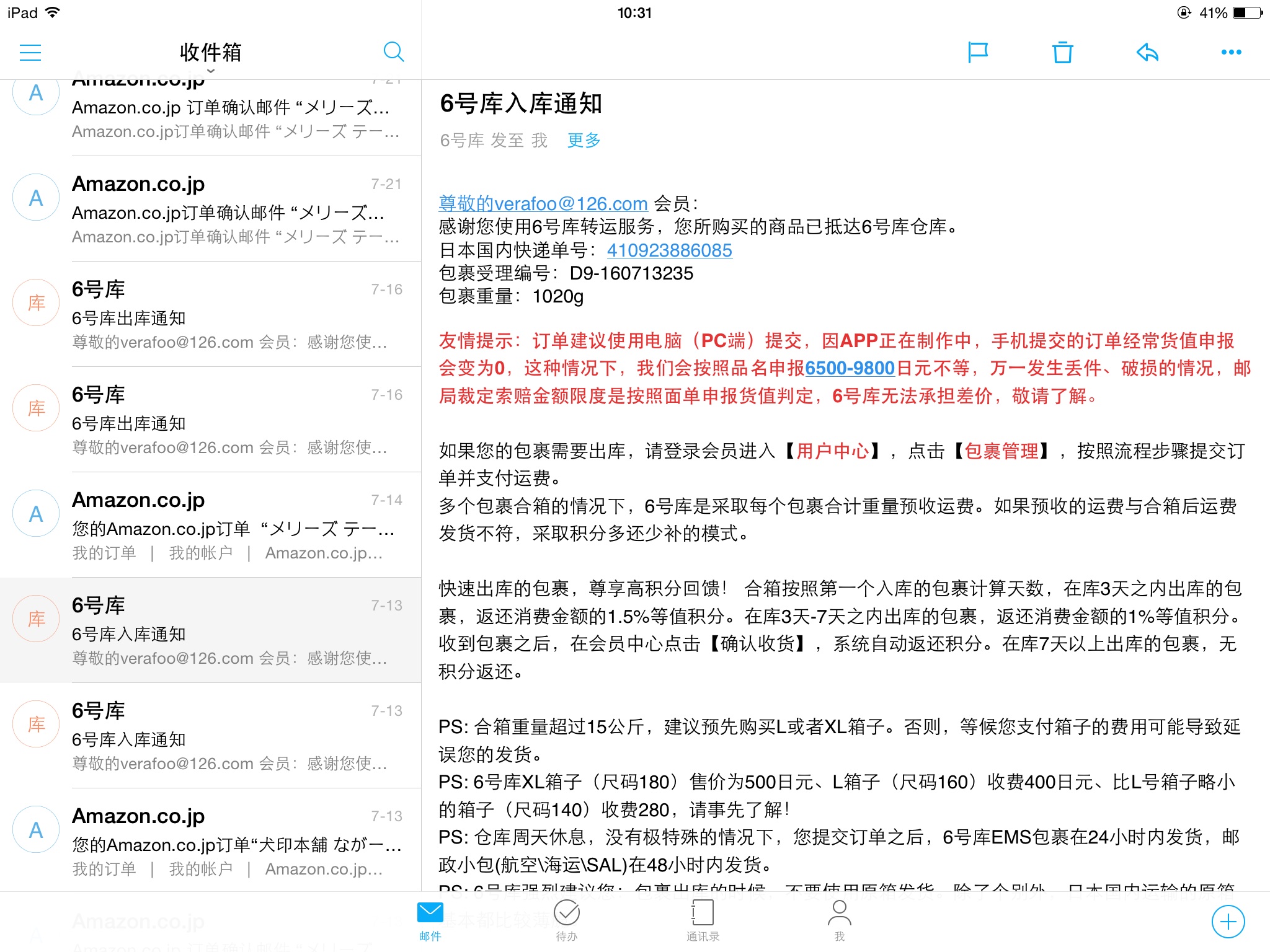Switch to the 待办 tab
This screenshot has width=1270, height=952.
(x=566, y=921)
